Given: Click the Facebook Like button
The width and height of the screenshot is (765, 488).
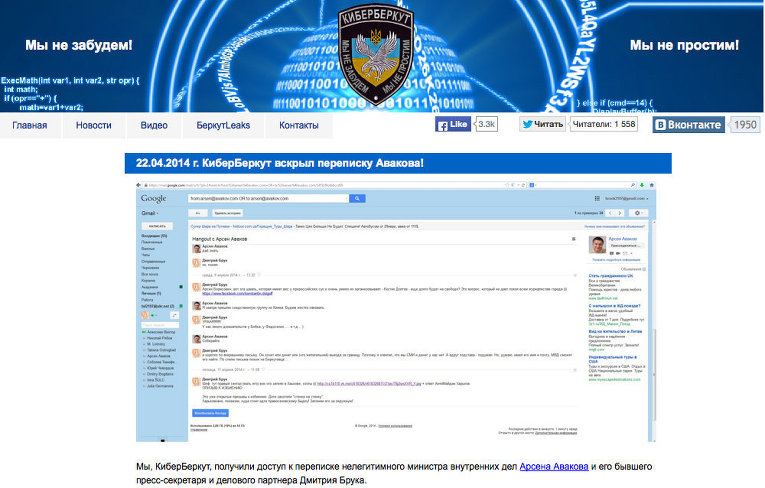Looking at the screenshot, I should pos(453,125).
